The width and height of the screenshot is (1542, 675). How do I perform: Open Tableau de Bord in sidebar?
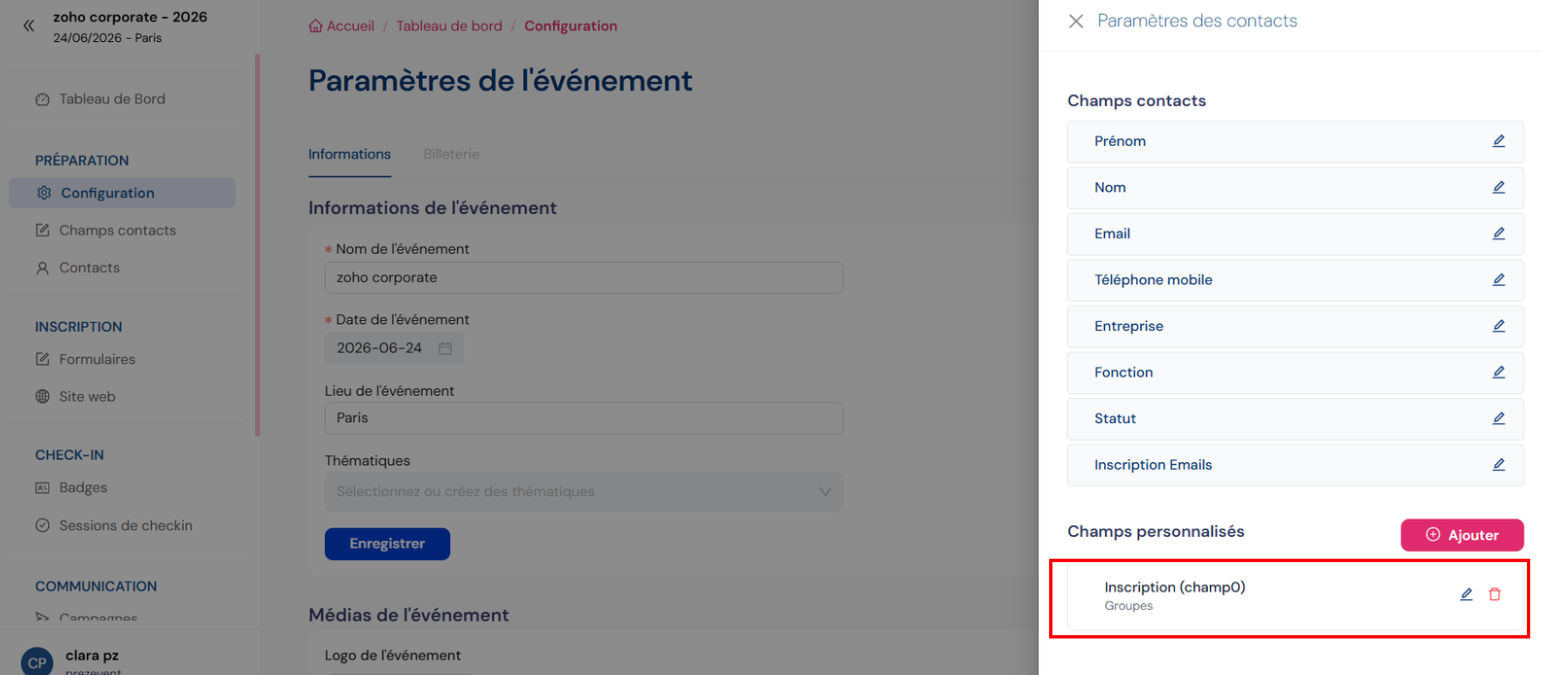pos(112,99)
